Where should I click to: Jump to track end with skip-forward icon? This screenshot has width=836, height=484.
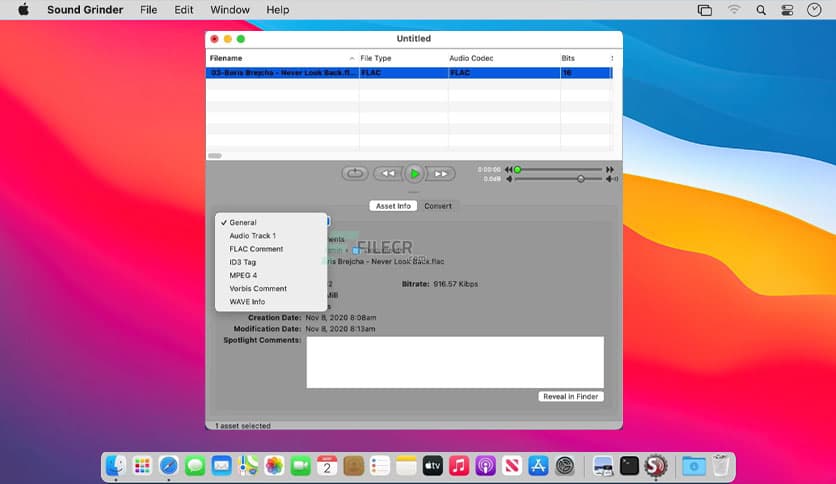(x=611, y=169)
